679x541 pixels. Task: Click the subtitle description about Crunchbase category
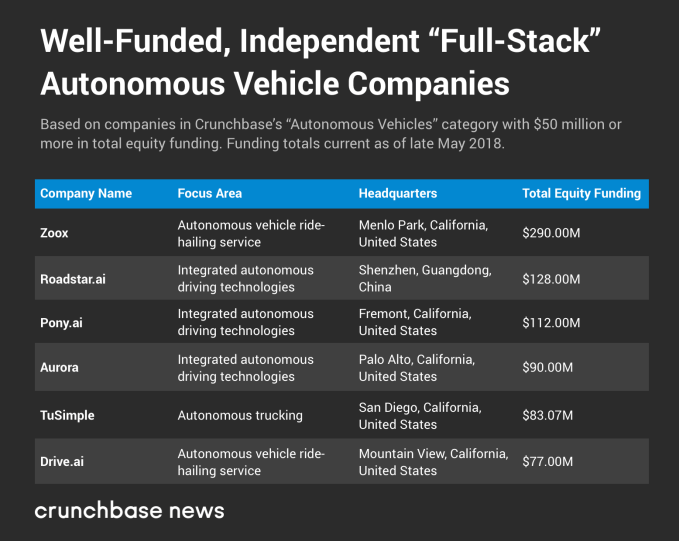point(330,133)
